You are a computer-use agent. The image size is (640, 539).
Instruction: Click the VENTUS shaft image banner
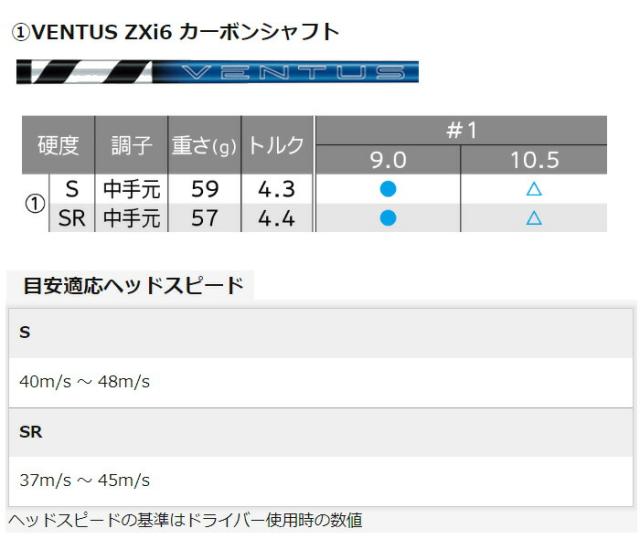(217, 72)
